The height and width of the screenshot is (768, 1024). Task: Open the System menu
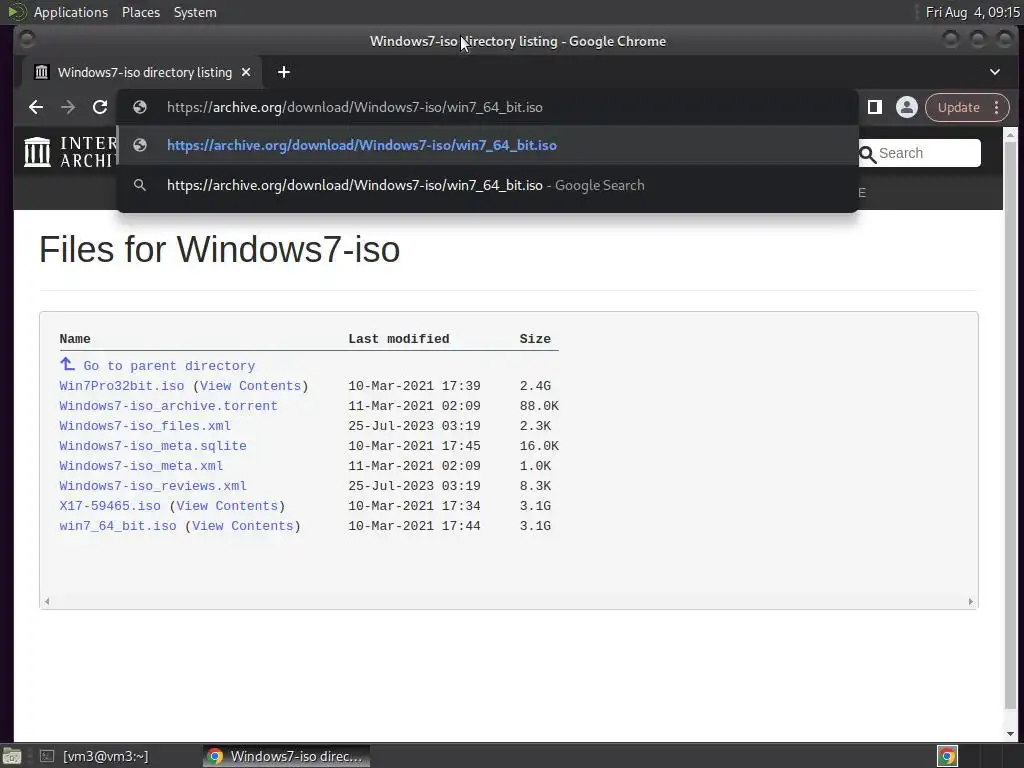(195, 12)
